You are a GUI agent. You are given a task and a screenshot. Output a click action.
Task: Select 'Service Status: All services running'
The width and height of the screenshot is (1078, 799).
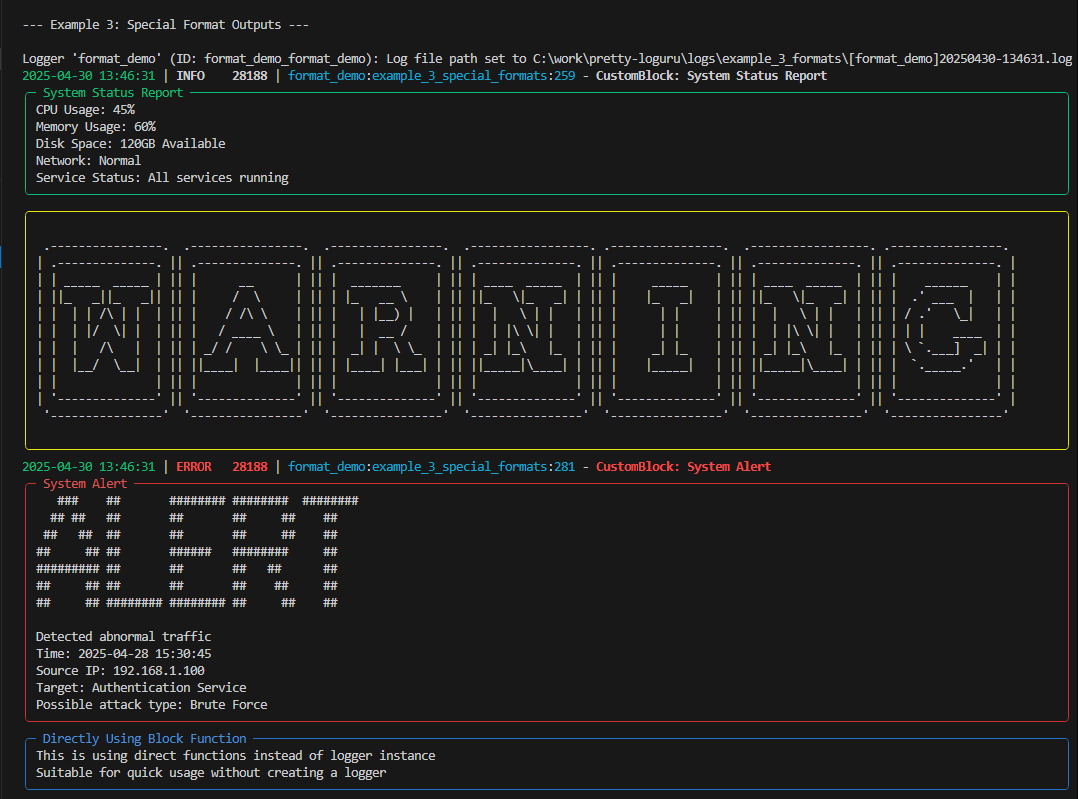tap(162, 177)
